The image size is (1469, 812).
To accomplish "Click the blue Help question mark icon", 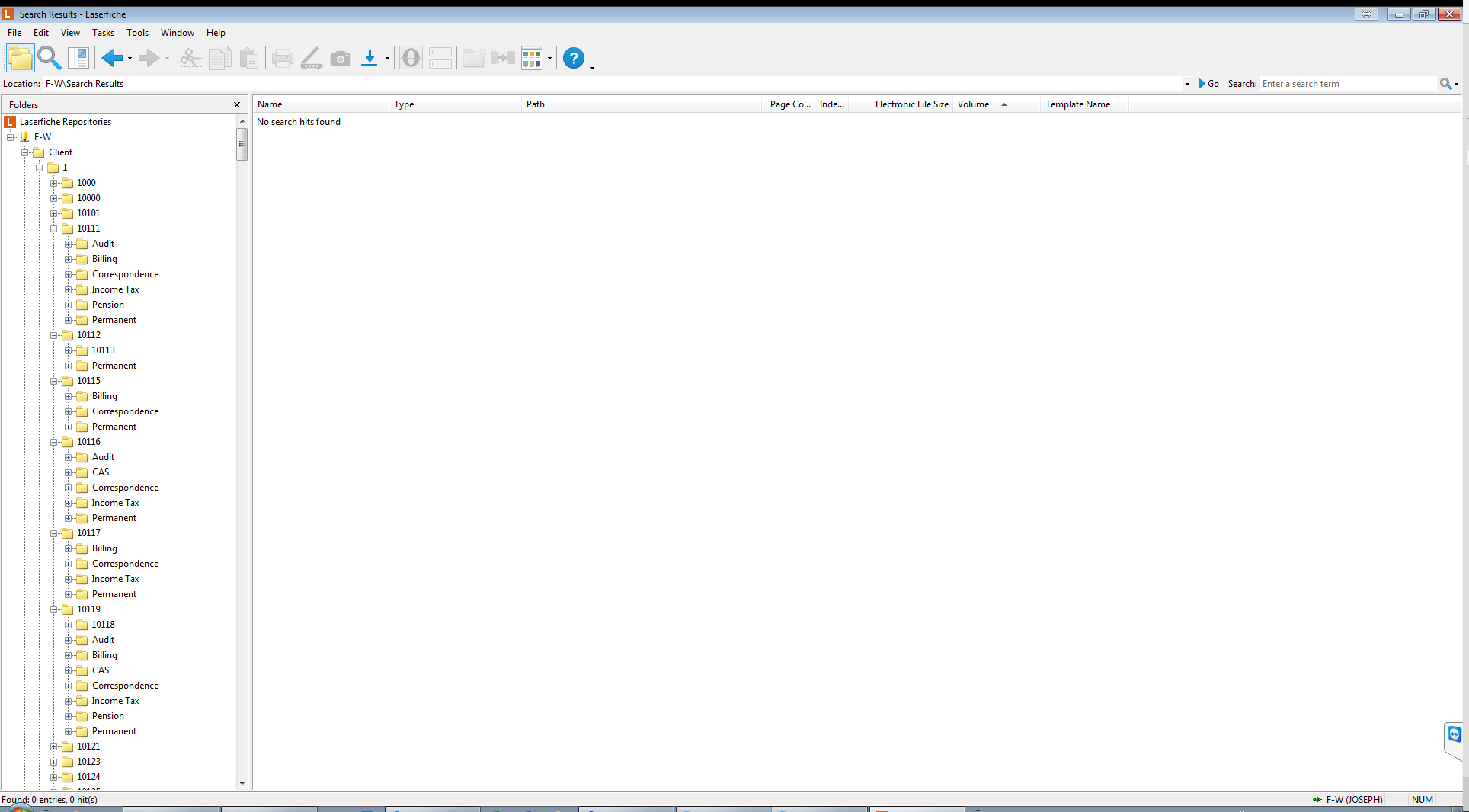I will 573,58.
